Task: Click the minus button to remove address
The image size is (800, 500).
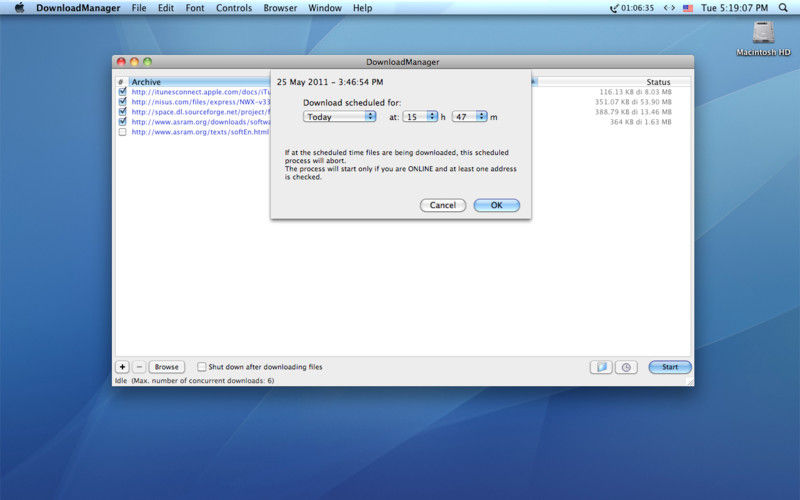Action: tap(139, 367)
